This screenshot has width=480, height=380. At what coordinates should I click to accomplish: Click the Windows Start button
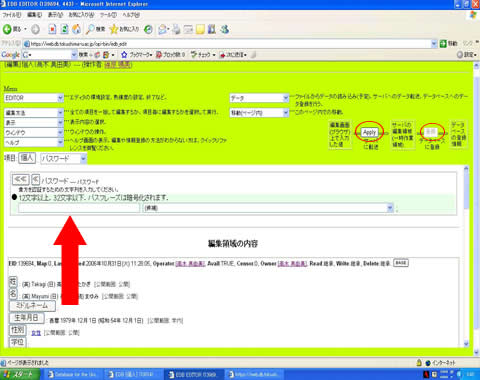(x=20, y=374)
